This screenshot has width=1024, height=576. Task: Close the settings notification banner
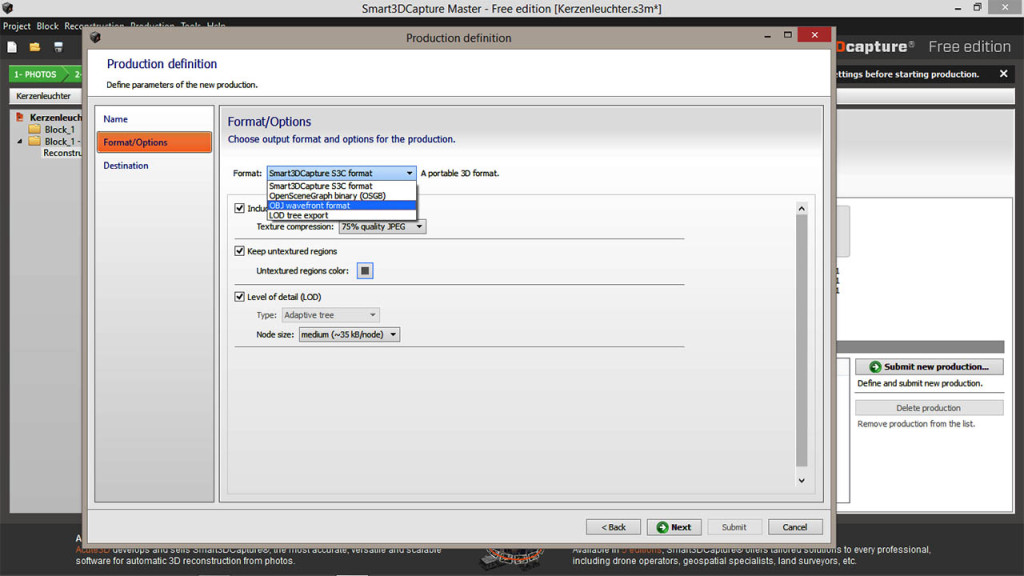(1004, 74)
